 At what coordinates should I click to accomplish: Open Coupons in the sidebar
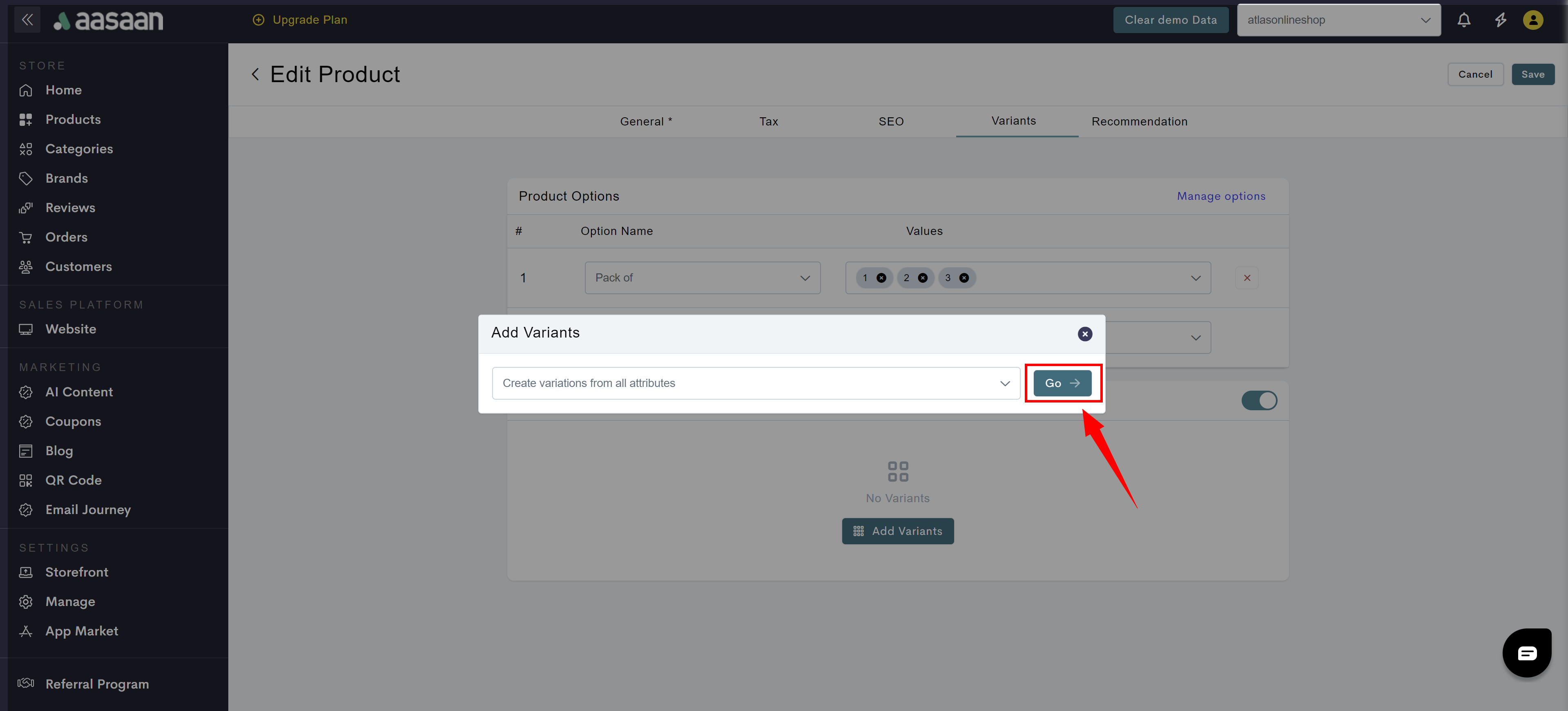point(73,421)
